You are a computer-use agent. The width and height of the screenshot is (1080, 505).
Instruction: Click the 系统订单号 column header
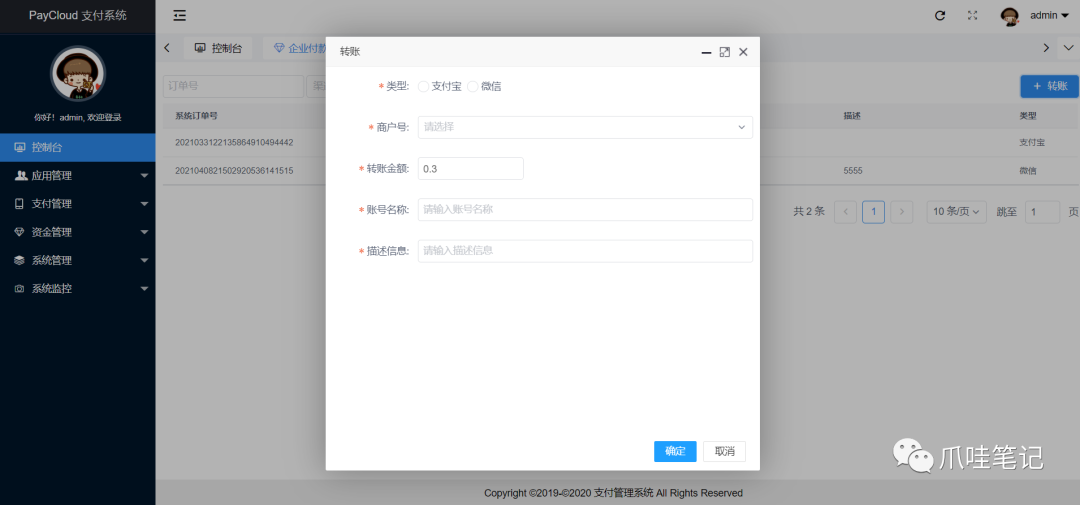click(196, 116)
